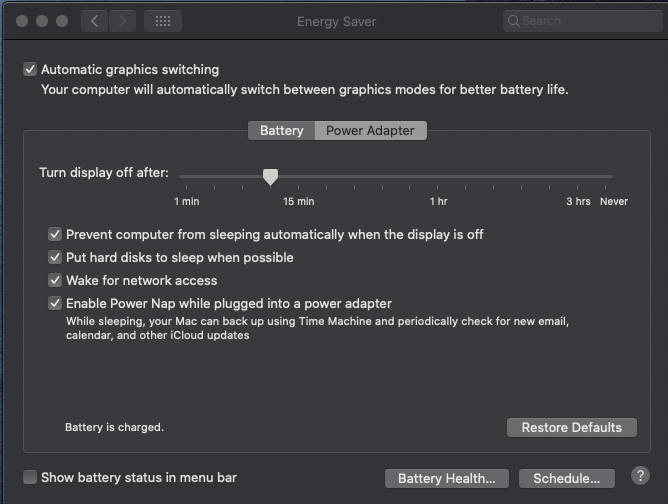Click the search magnifier icon

(x=514, y=21)
